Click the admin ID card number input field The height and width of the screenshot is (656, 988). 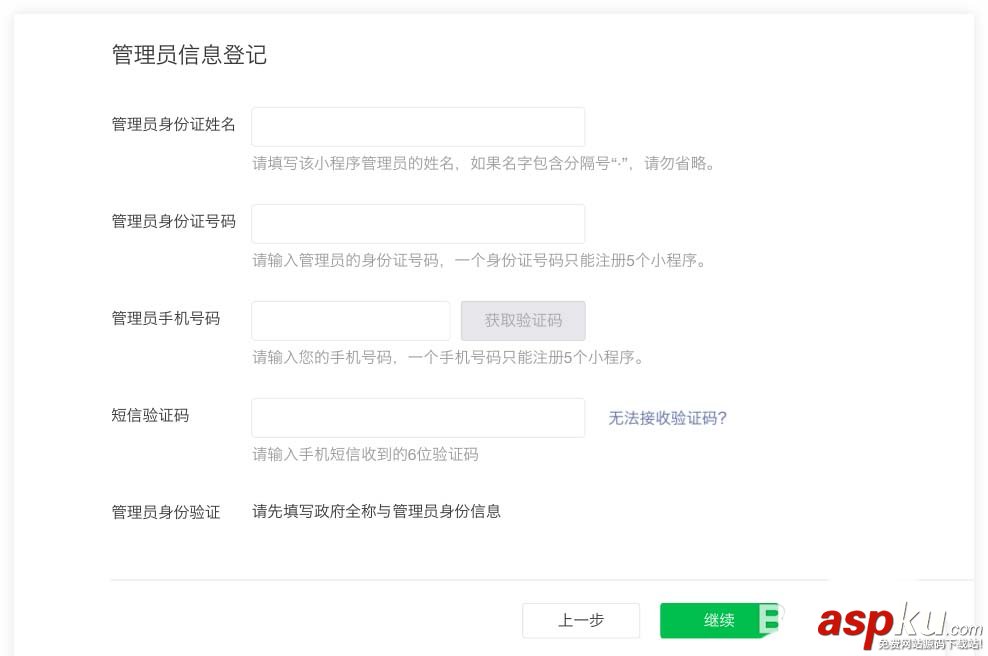click(x=417, y=223)
